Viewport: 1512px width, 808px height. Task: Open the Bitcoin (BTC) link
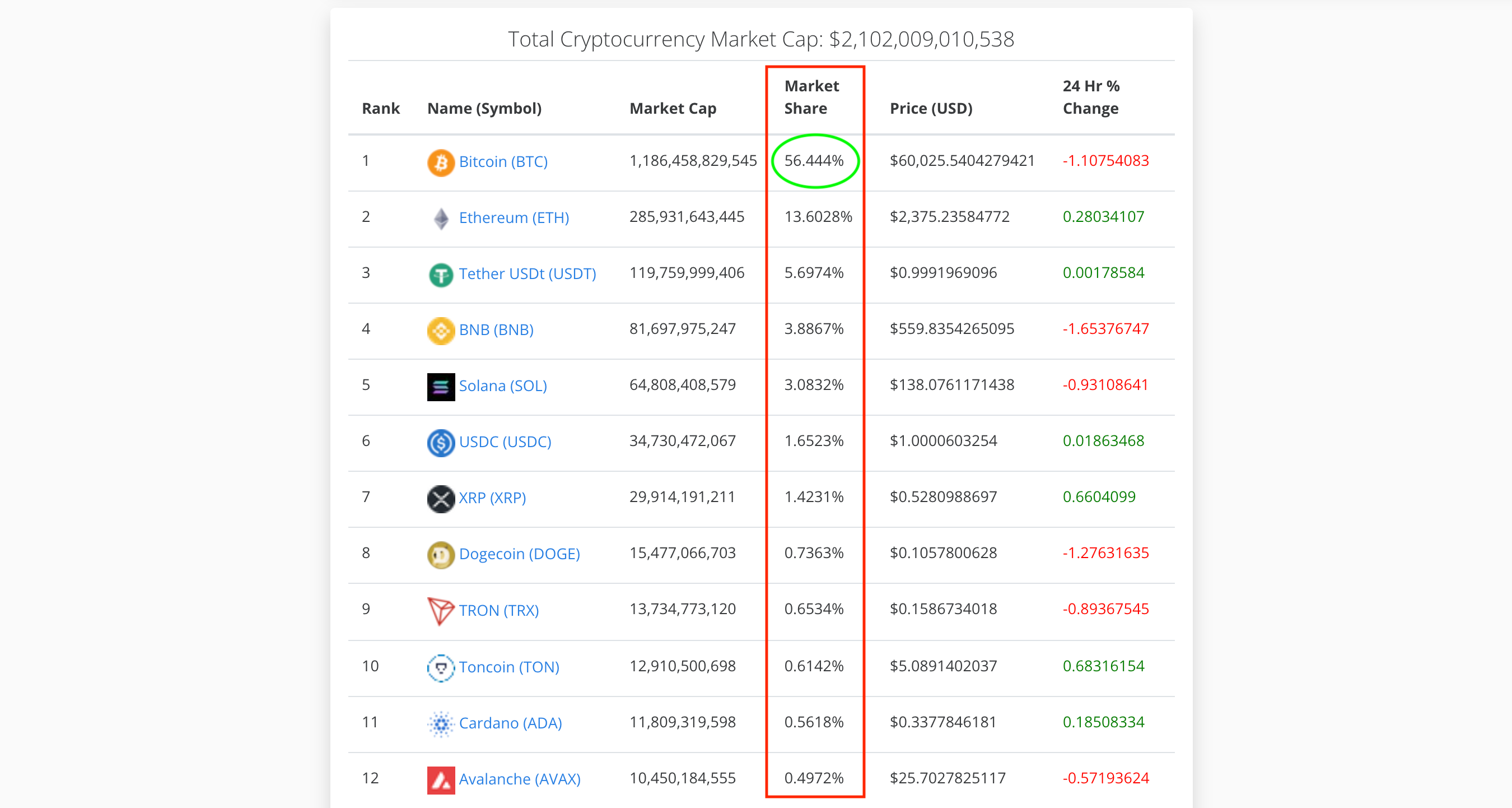503,161
